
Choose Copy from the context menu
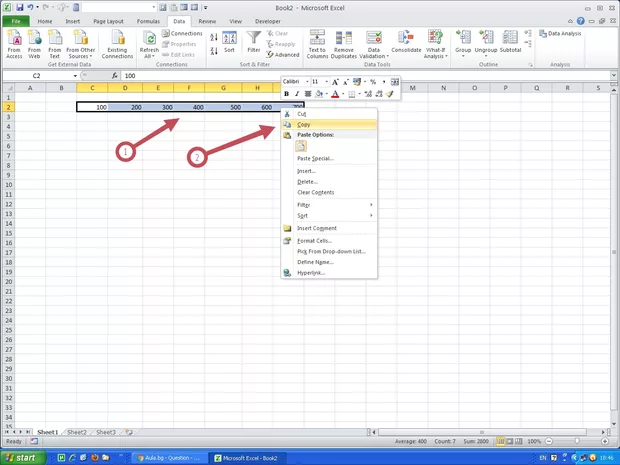click(304, 124)
